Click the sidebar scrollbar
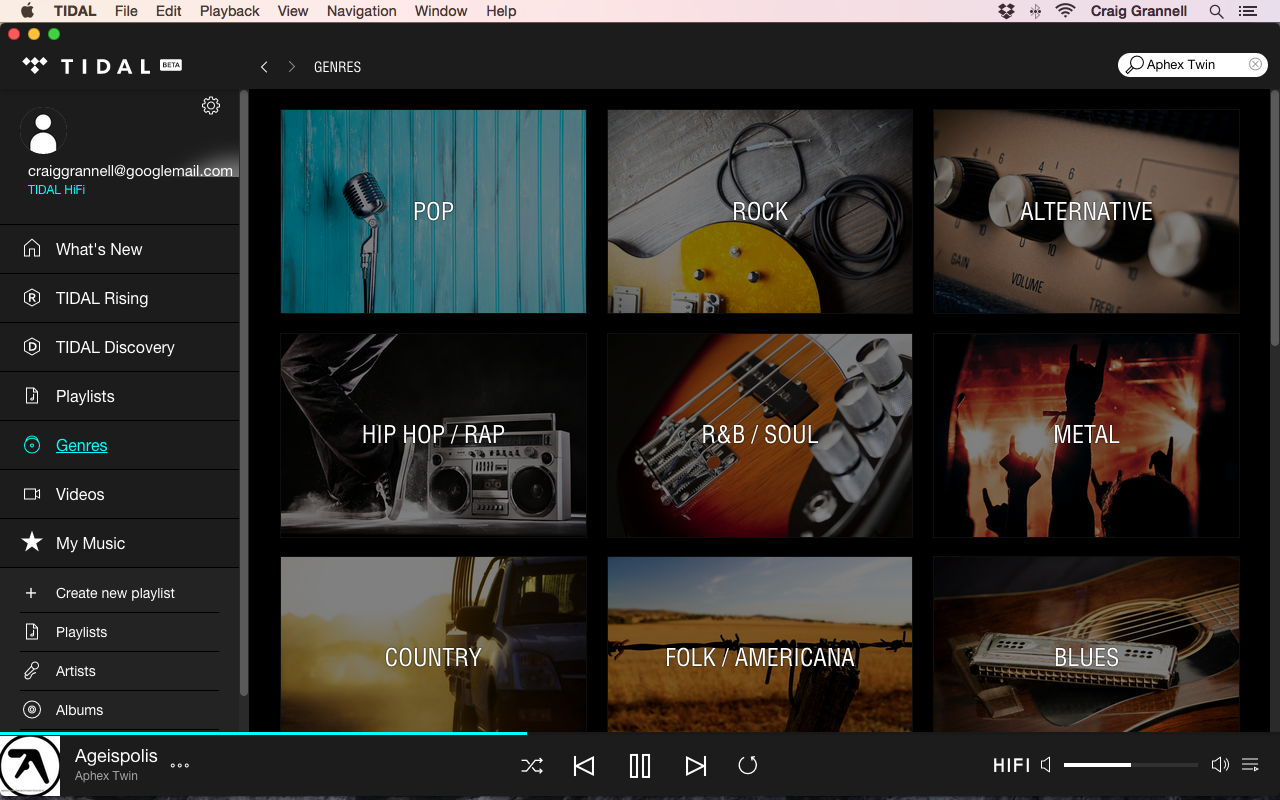The image size is (1280, 800). pos(243,393)
